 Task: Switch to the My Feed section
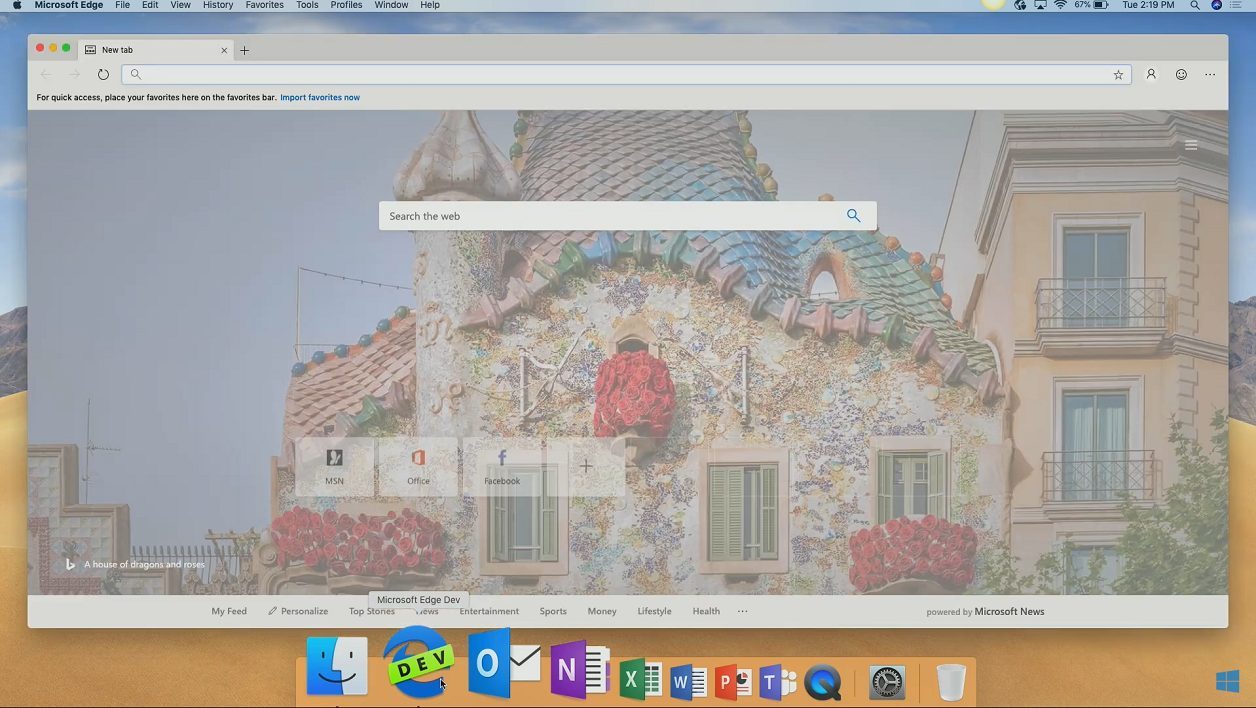pos(229,611)
